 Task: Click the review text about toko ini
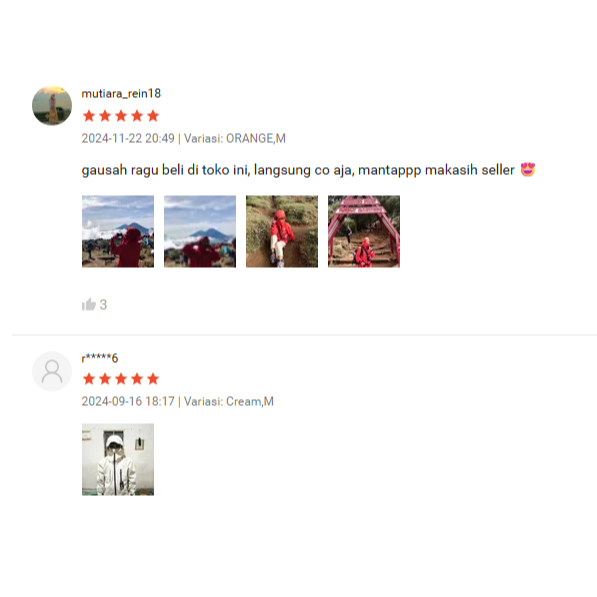pos(298,170)
